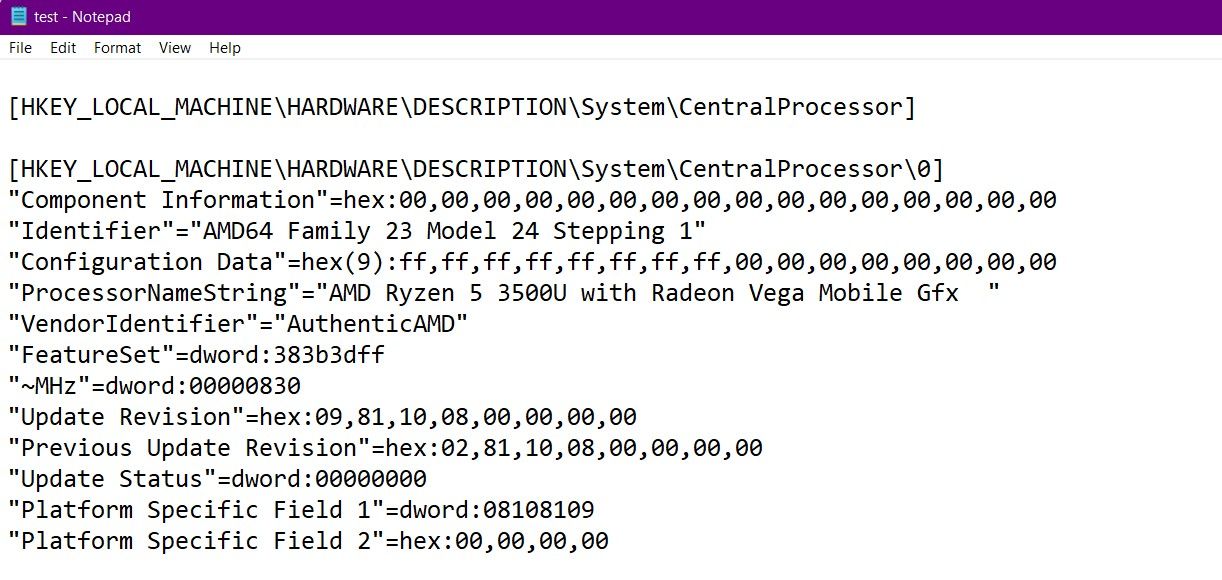Click the "~MHz" dword:00000830 line
This screenshot has height=580, width=1222.
pos(154,386)
